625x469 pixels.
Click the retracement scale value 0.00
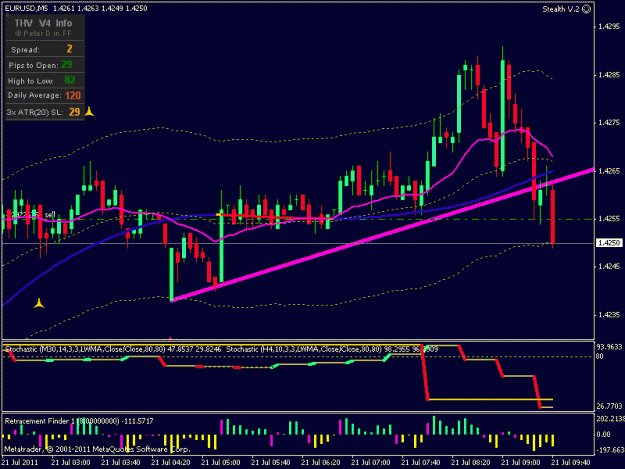coord(603,434)
